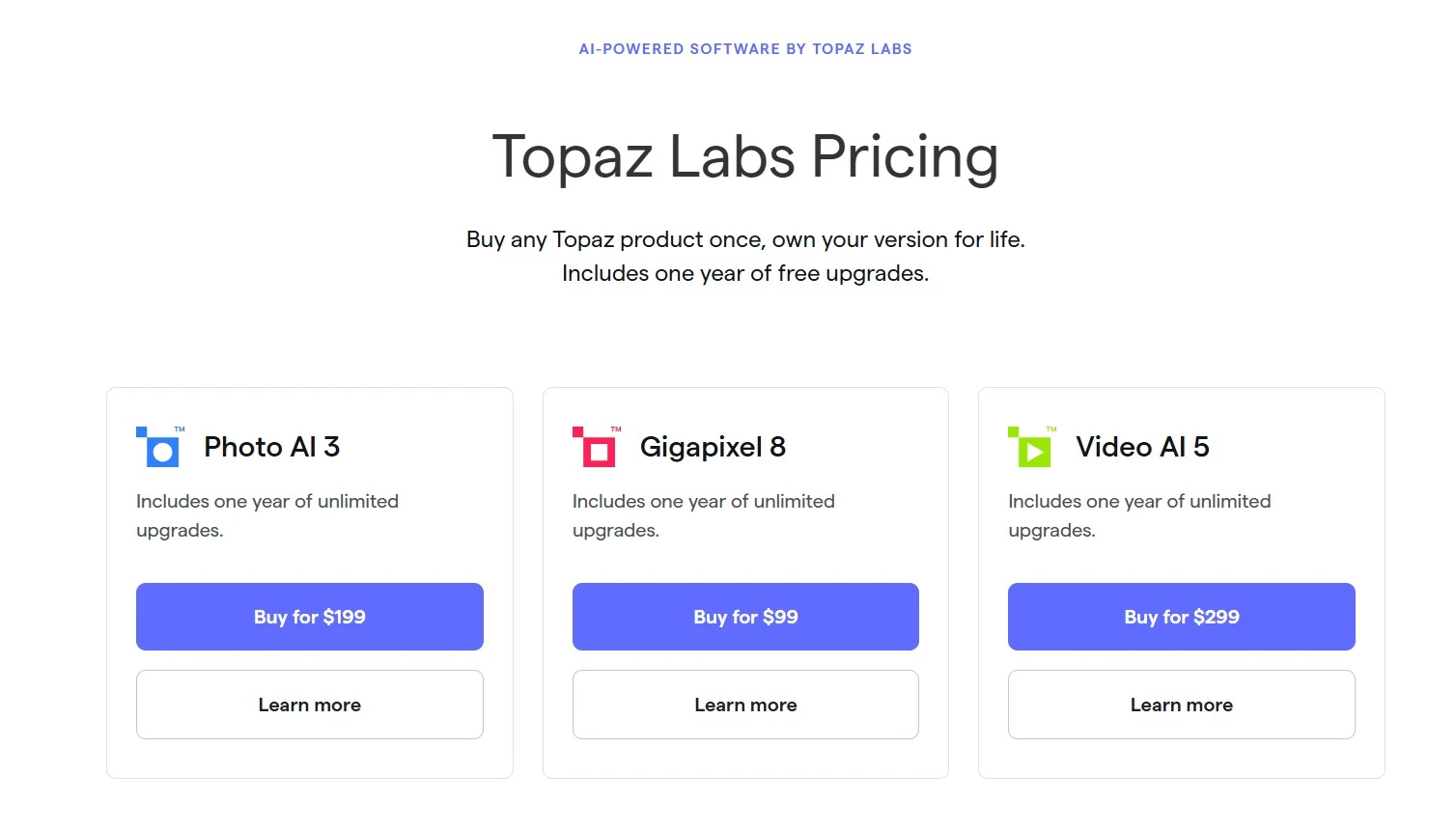1456x830 pixels.
Task: Click 'Includes one year of free upgrades' line
Action: click(x=745, y=274)
